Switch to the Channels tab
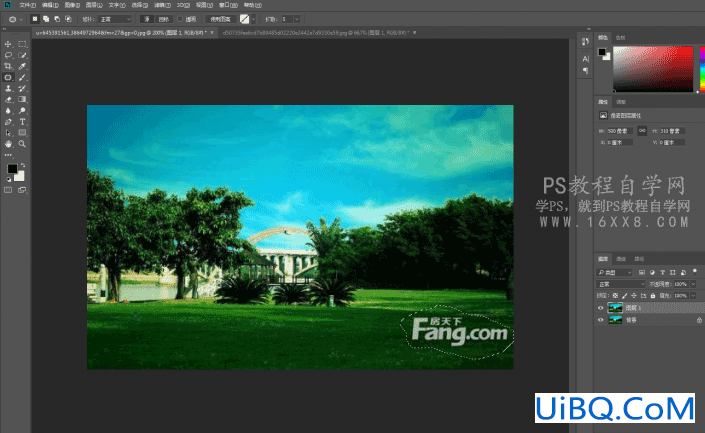Viewport: 705px width, 433px height. 621,259
